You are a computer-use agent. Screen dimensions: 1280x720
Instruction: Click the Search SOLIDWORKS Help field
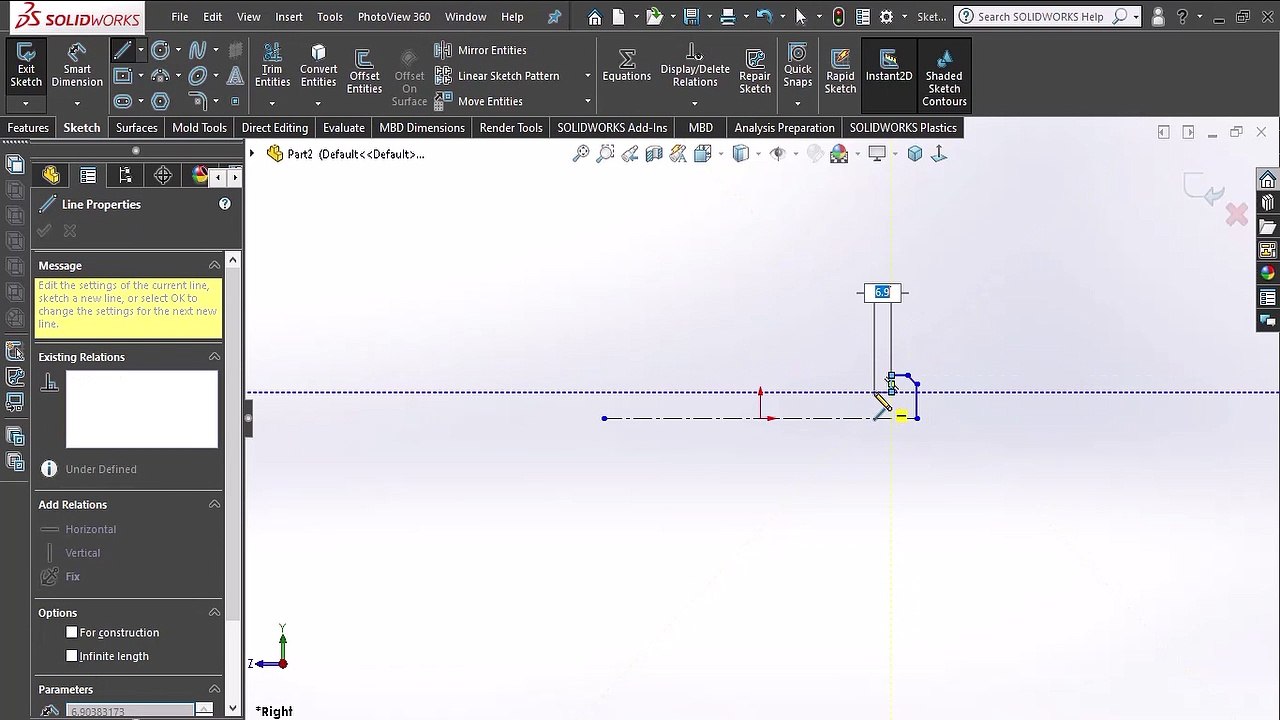1040,17
